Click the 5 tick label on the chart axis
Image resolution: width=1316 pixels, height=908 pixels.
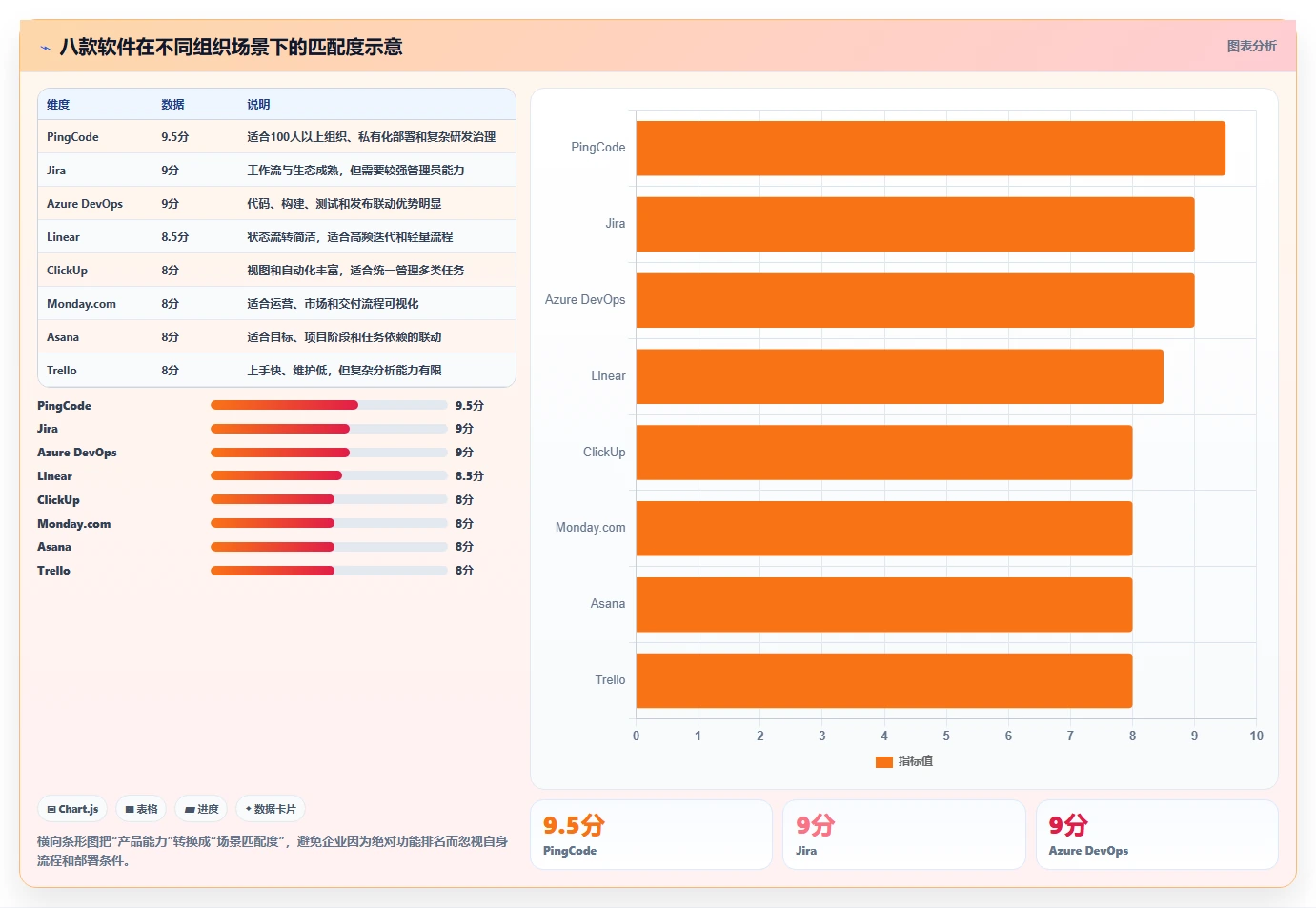coord(946,736)
